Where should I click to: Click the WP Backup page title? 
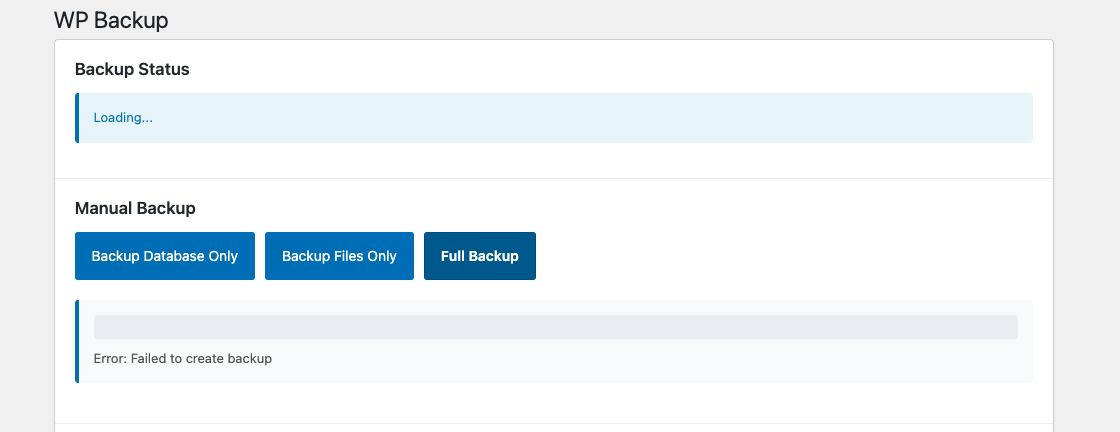pos(111,20)
